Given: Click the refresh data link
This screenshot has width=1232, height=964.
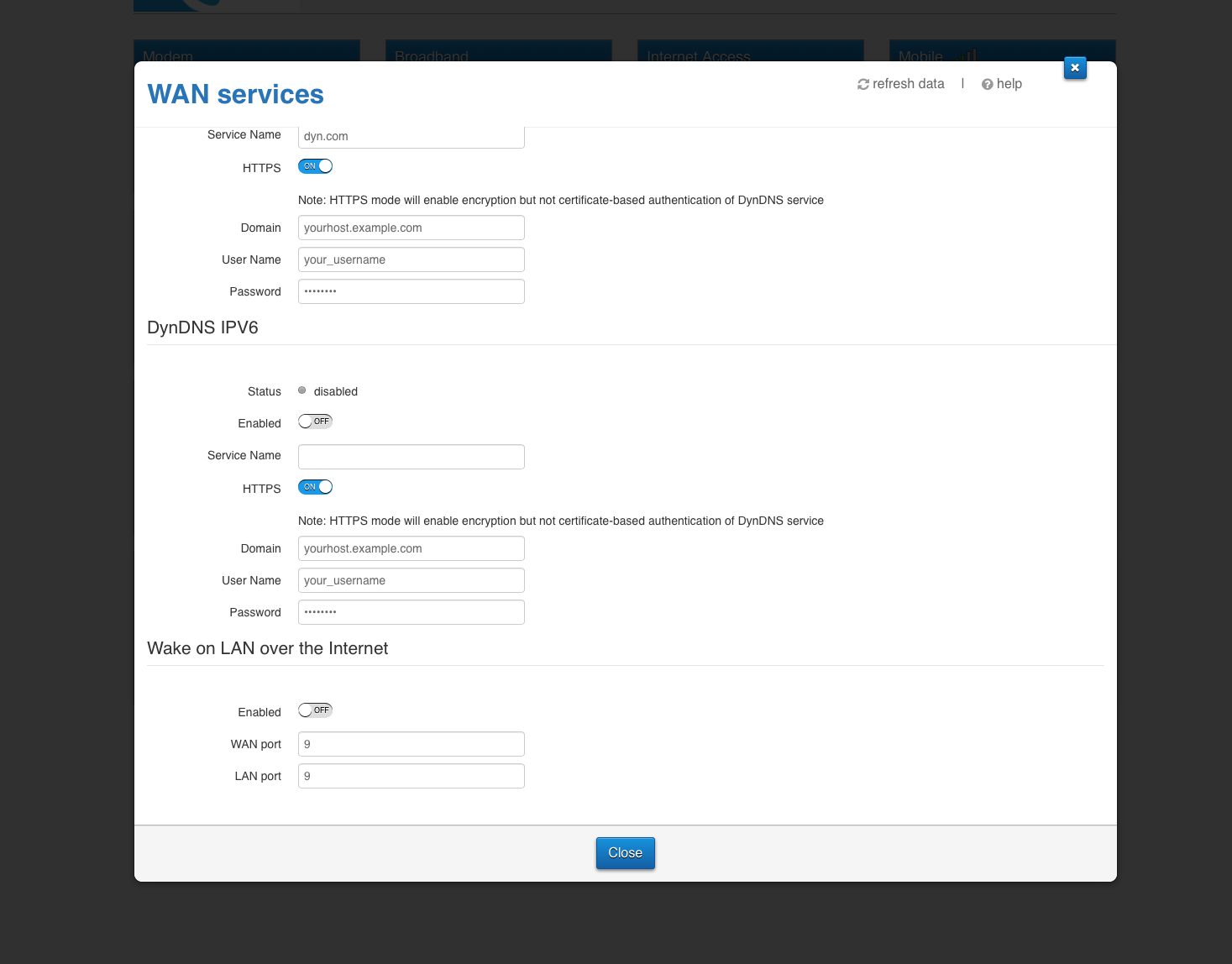Looking at the screenshot, I should tap(900, 84).
